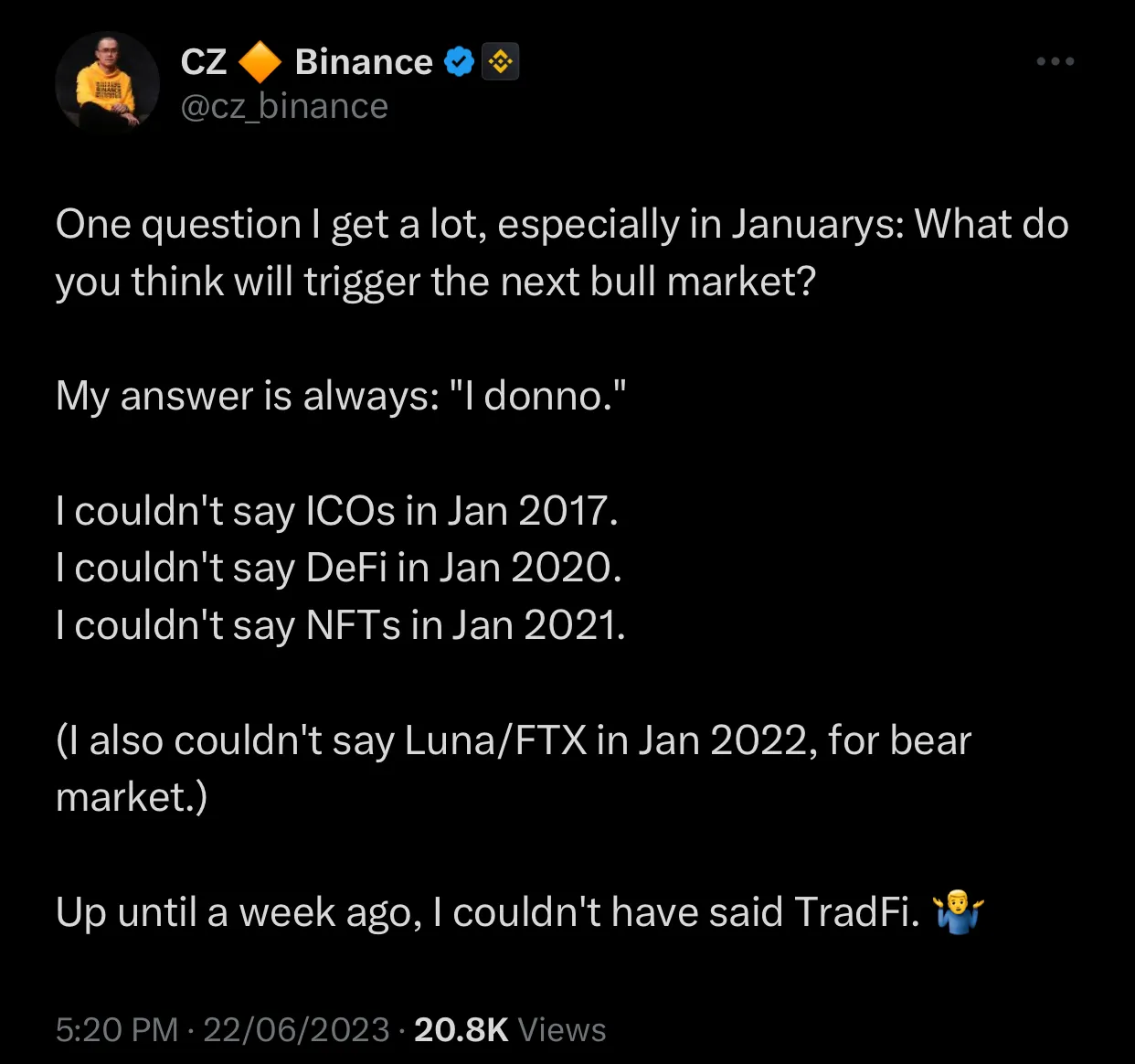This screenshot has height=1064, width=1135.
Task: Click the Binance affiliate logo badge
Action: 500,61
